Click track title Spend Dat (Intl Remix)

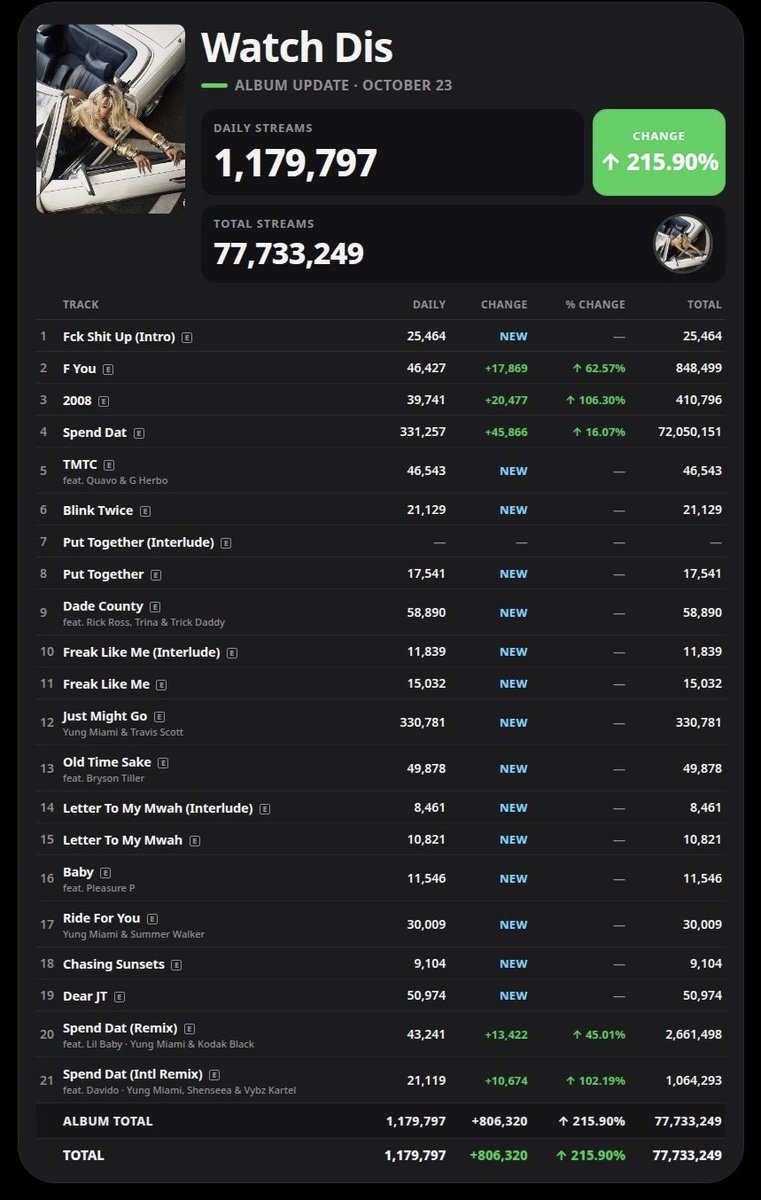coord(134,1074)
